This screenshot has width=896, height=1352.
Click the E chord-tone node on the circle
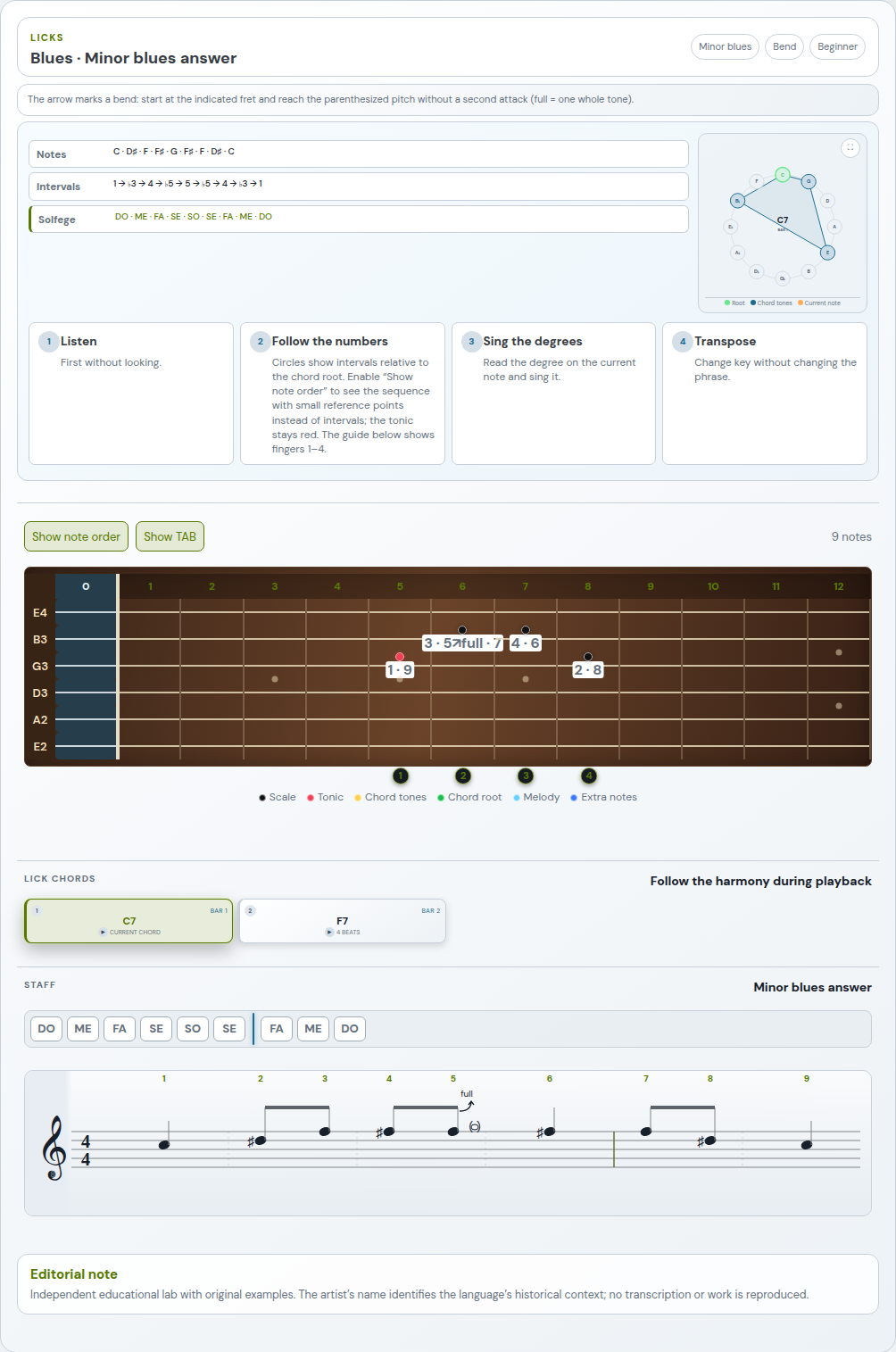828,253
